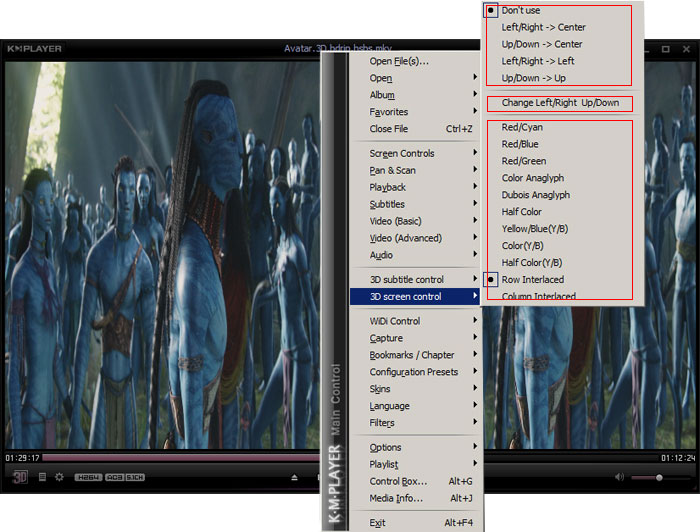700x532 pixels.
Task: Select Half Color output
Action: [564, 212]
